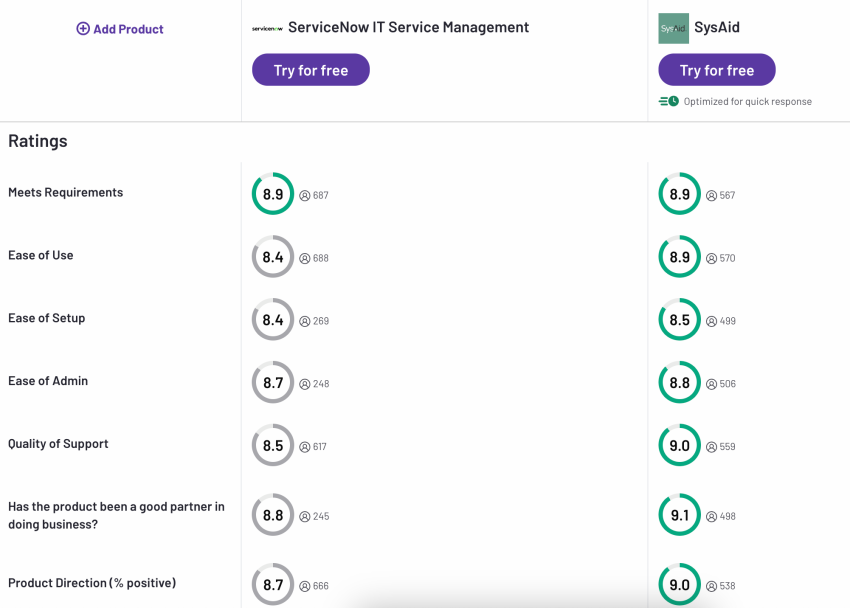This screenshot has width=850, height=608.
Task: Select ServiceNow's 687 reviewer count
Action: click(321, 196)
